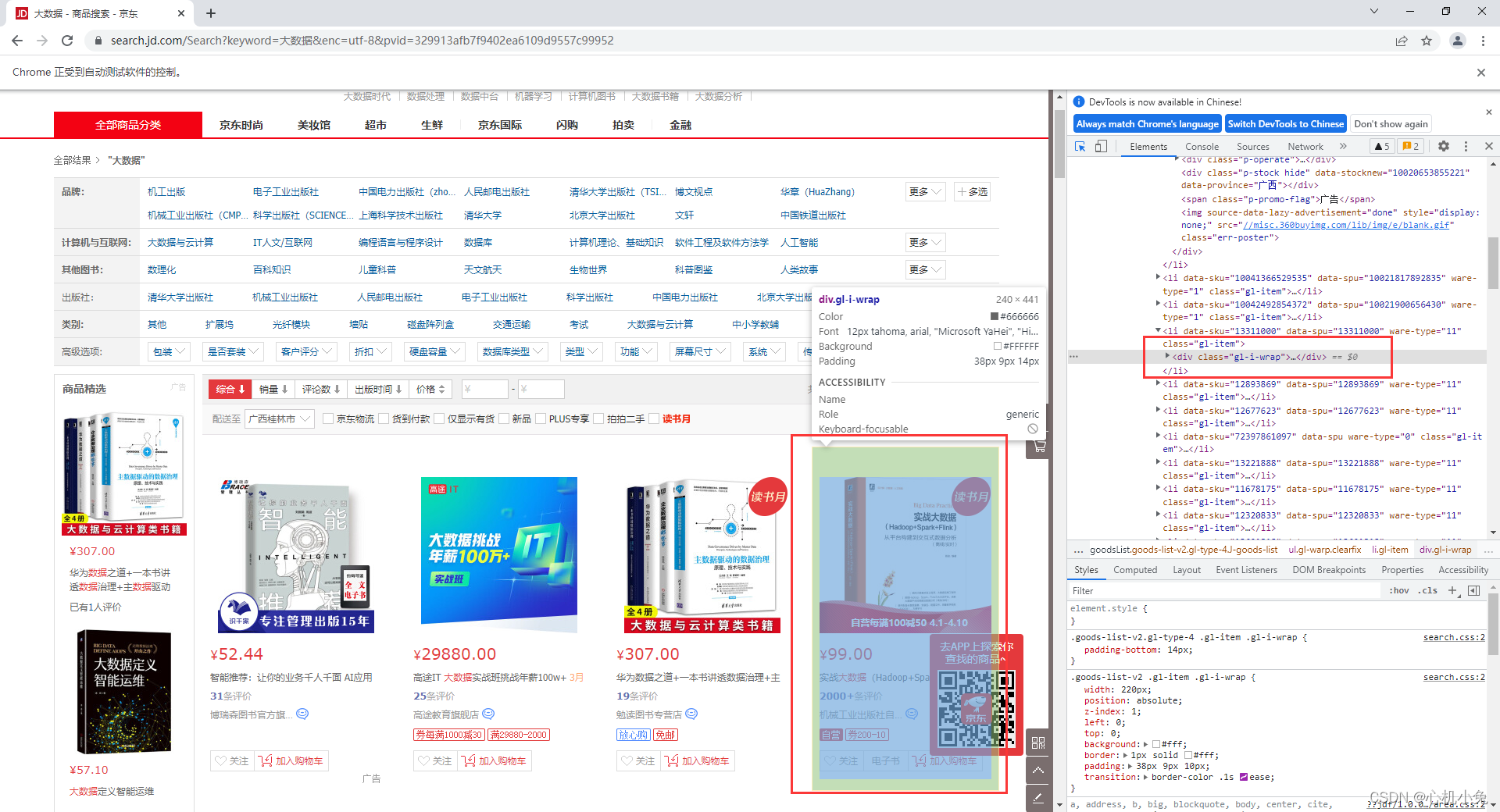The image size is (1500, 812).
Task: Open the 硬盘容量 dropdown
Action: tap(434, 352)
